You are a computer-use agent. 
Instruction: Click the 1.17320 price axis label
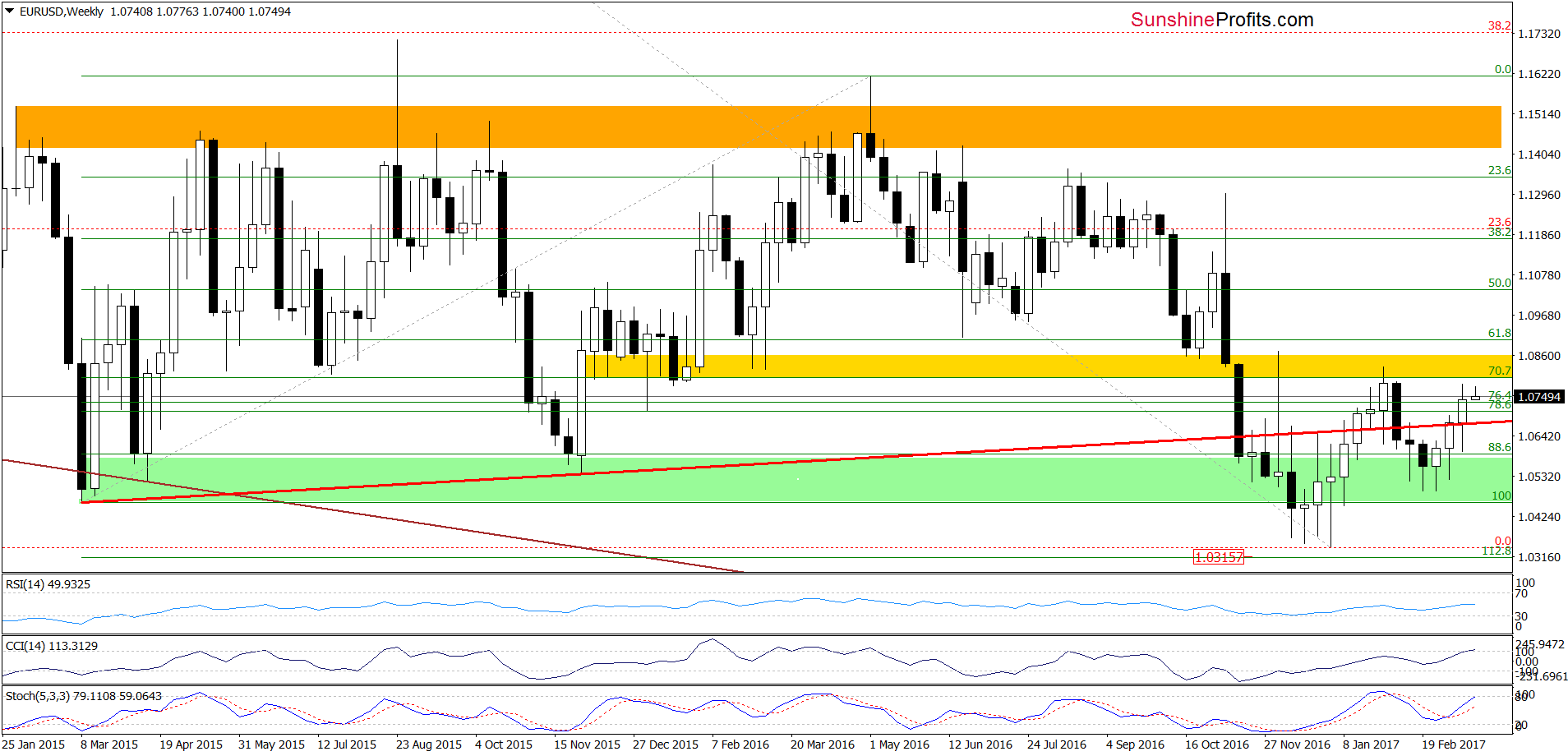1539,34
